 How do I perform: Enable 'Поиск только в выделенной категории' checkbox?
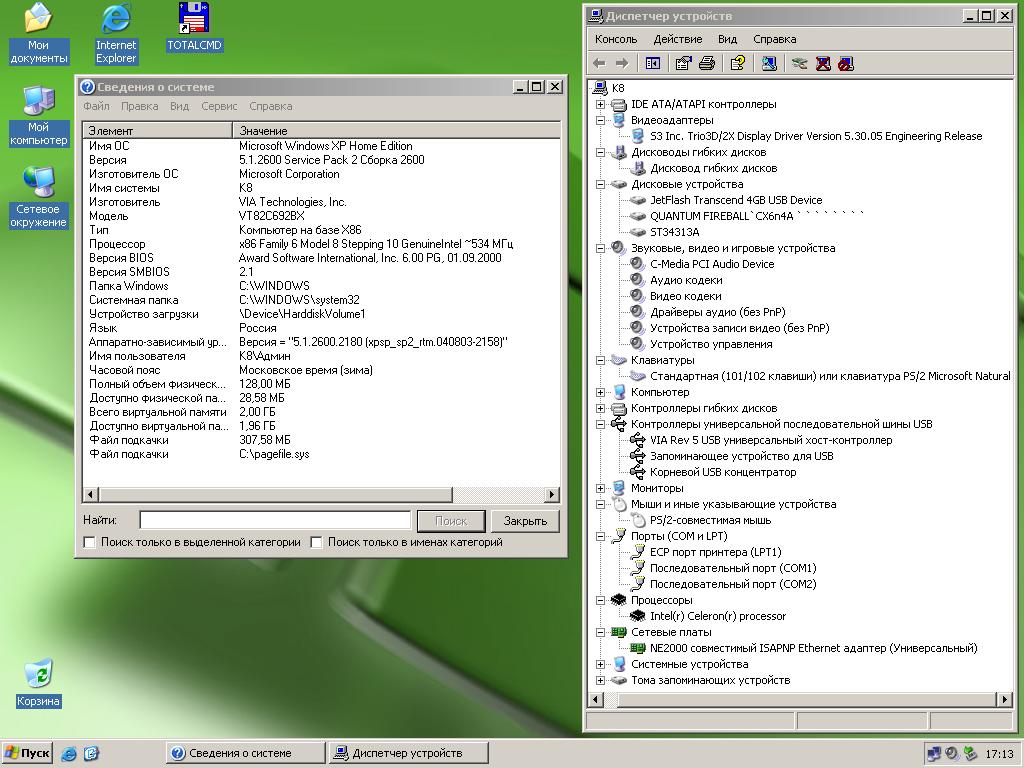click(90, 542)
